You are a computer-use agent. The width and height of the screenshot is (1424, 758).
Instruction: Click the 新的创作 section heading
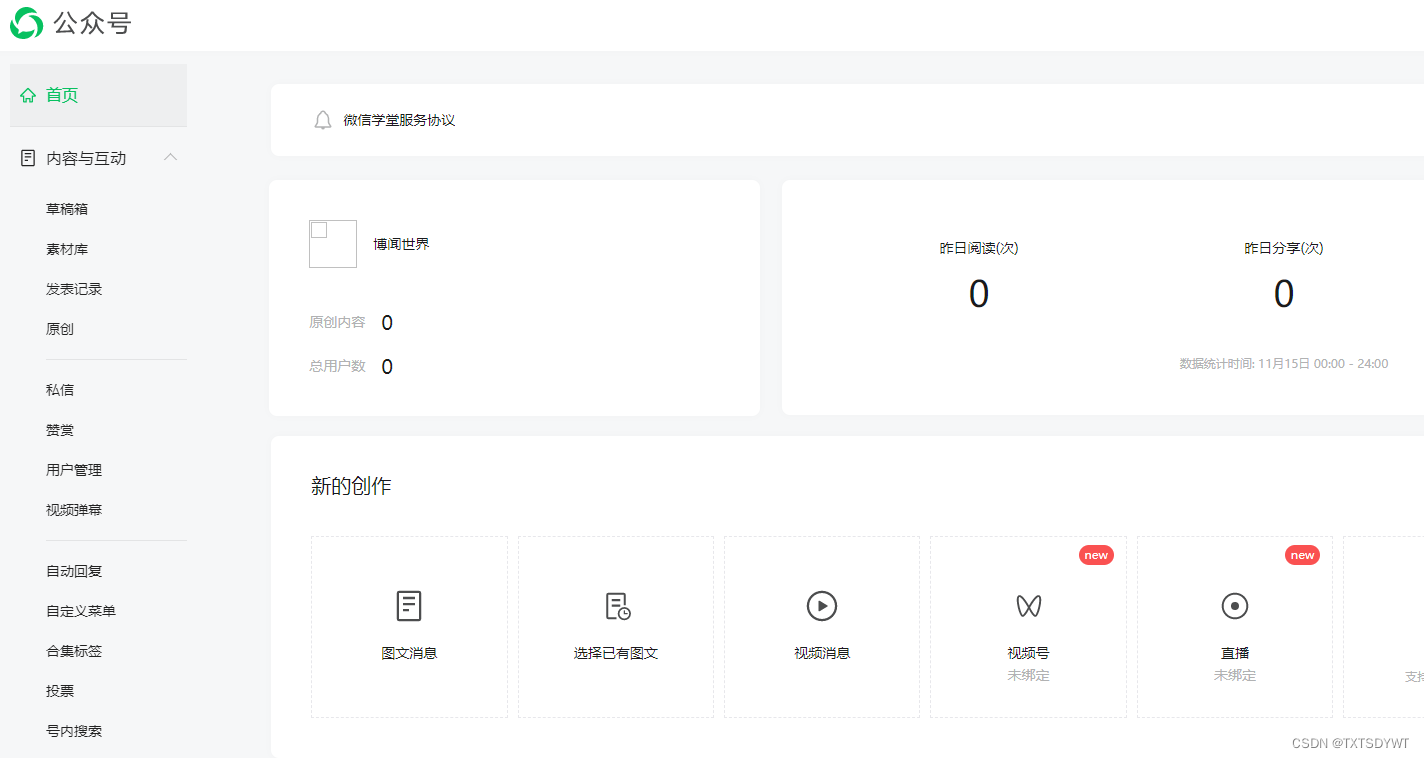[351, 487]
